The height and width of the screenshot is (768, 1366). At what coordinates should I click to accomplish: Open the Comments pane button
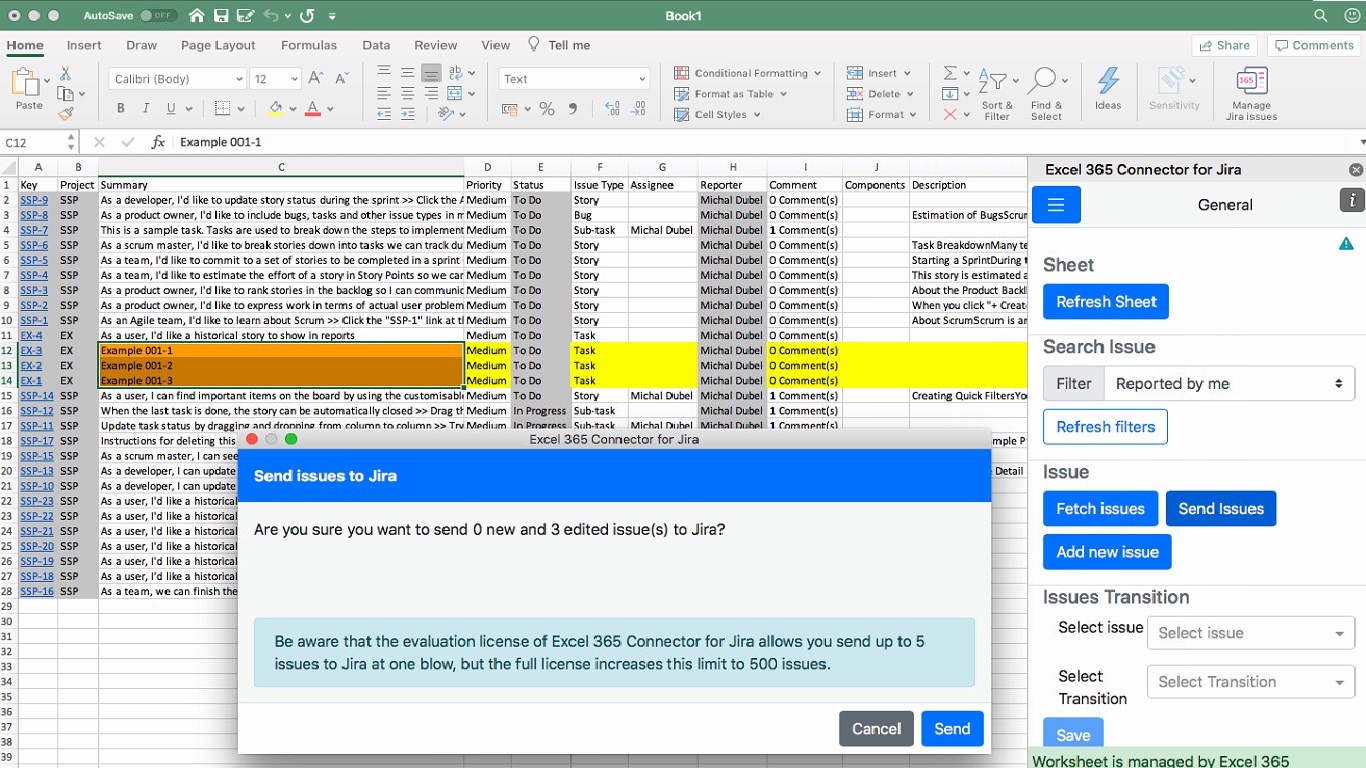(x=1314, y=45)
